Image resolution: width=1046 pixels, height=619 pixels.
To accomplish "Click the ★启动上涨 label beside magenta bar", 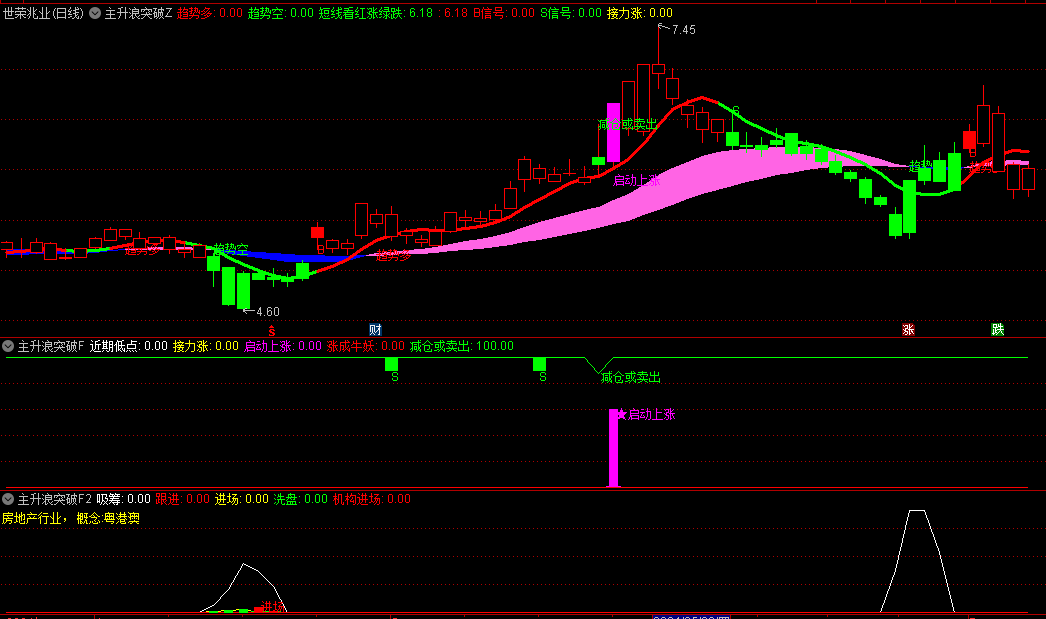I will click(x=646, y=414).
